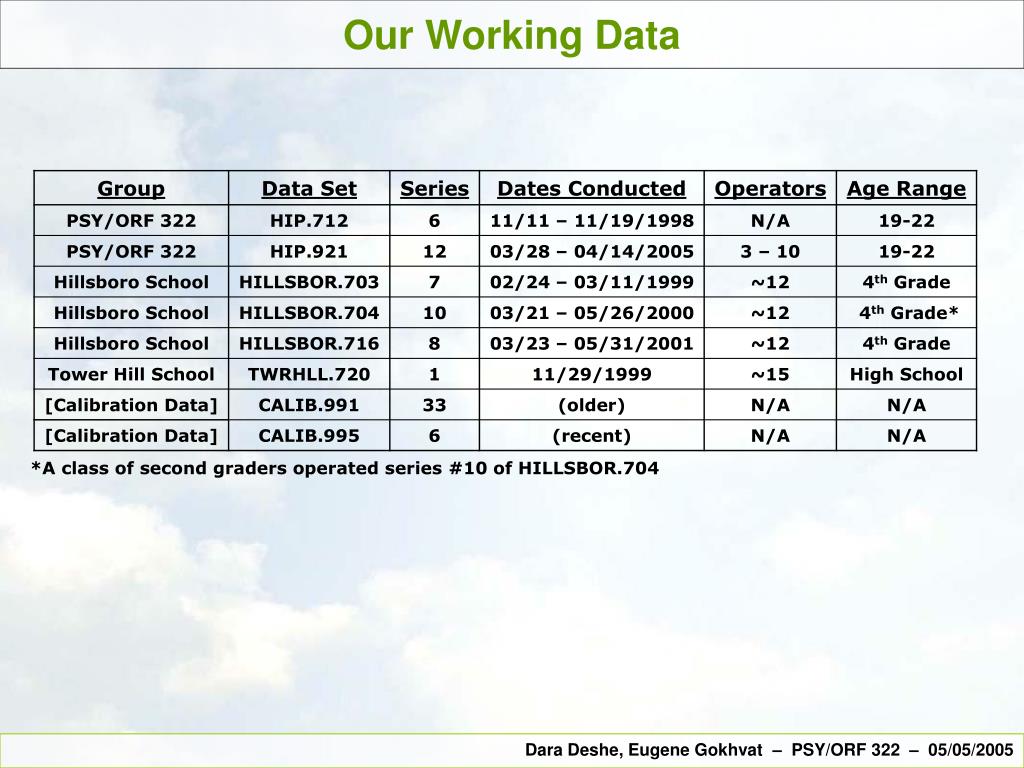Click the date range '03/21 – 05/26/2000'
The height and width of the screenshot is (768, 1024).
[592, 313]
